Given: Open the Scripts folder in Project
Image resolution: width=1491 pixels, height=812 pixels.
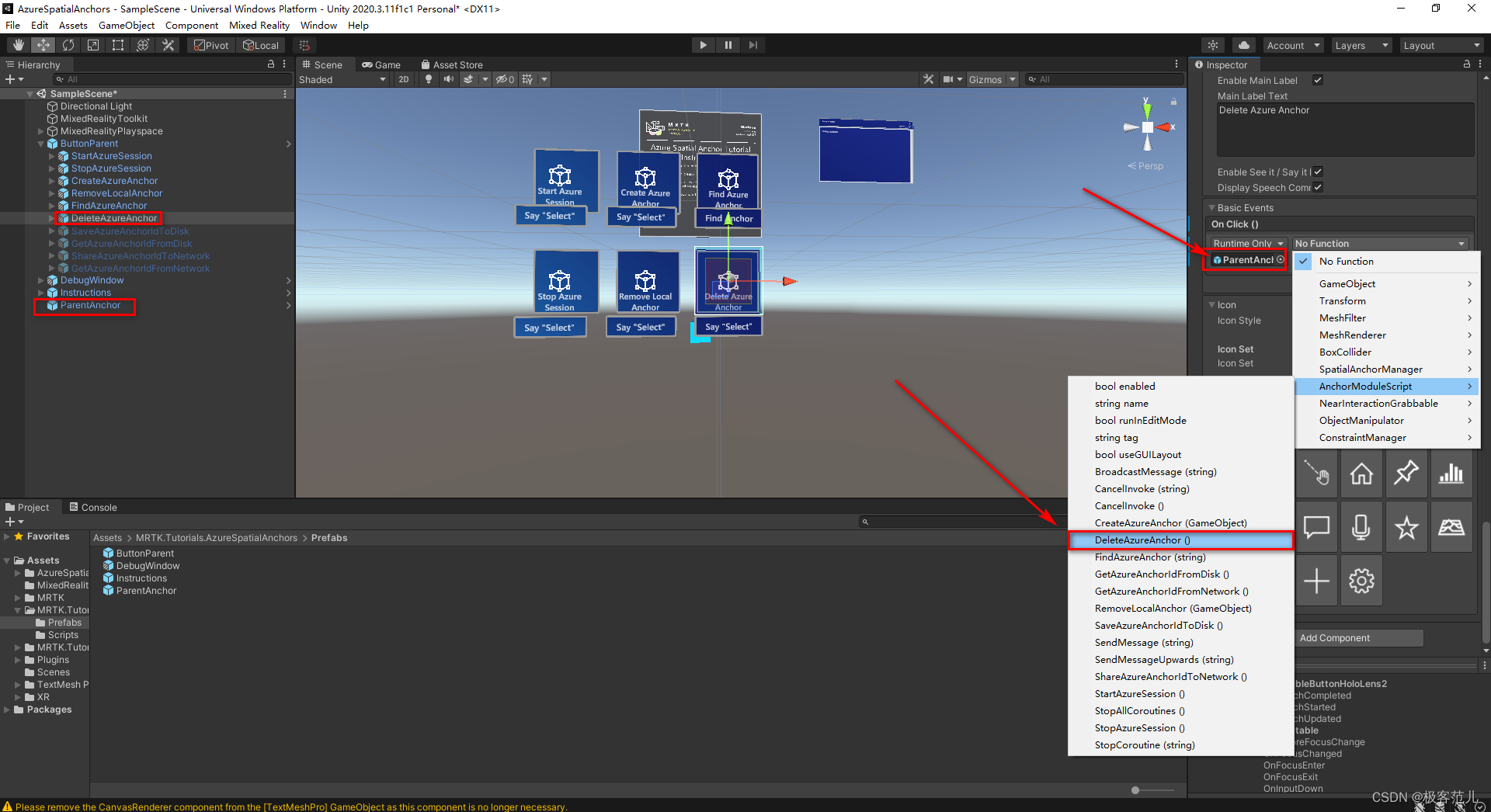Looking at the screenshot, I should tap(63, 635).
